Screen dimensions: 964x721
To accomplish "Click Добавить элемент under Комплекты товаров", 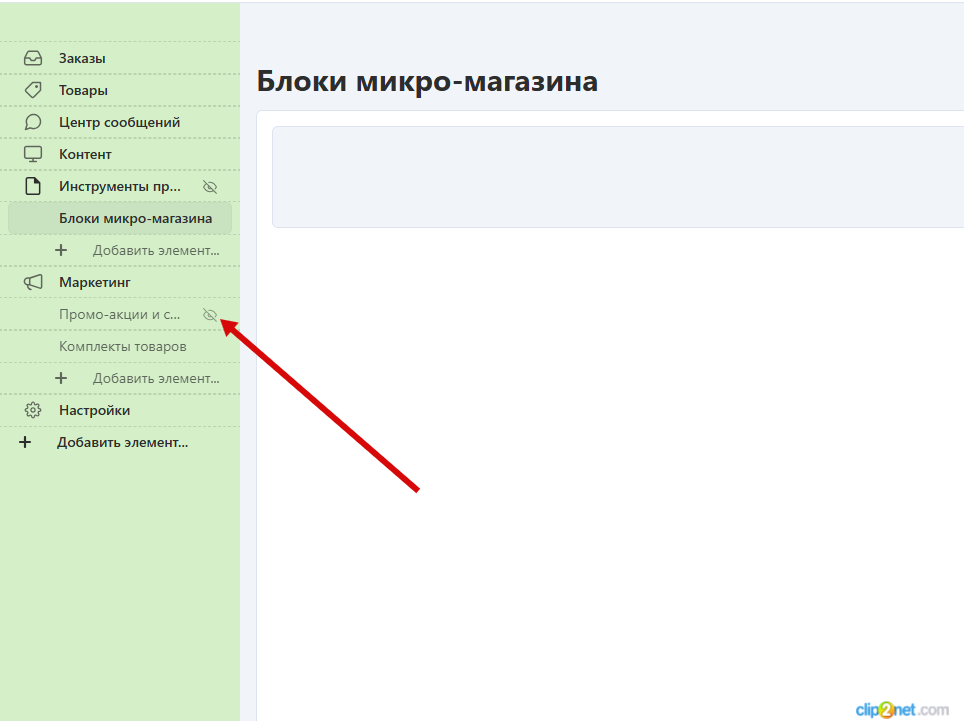I will [155, 378].
